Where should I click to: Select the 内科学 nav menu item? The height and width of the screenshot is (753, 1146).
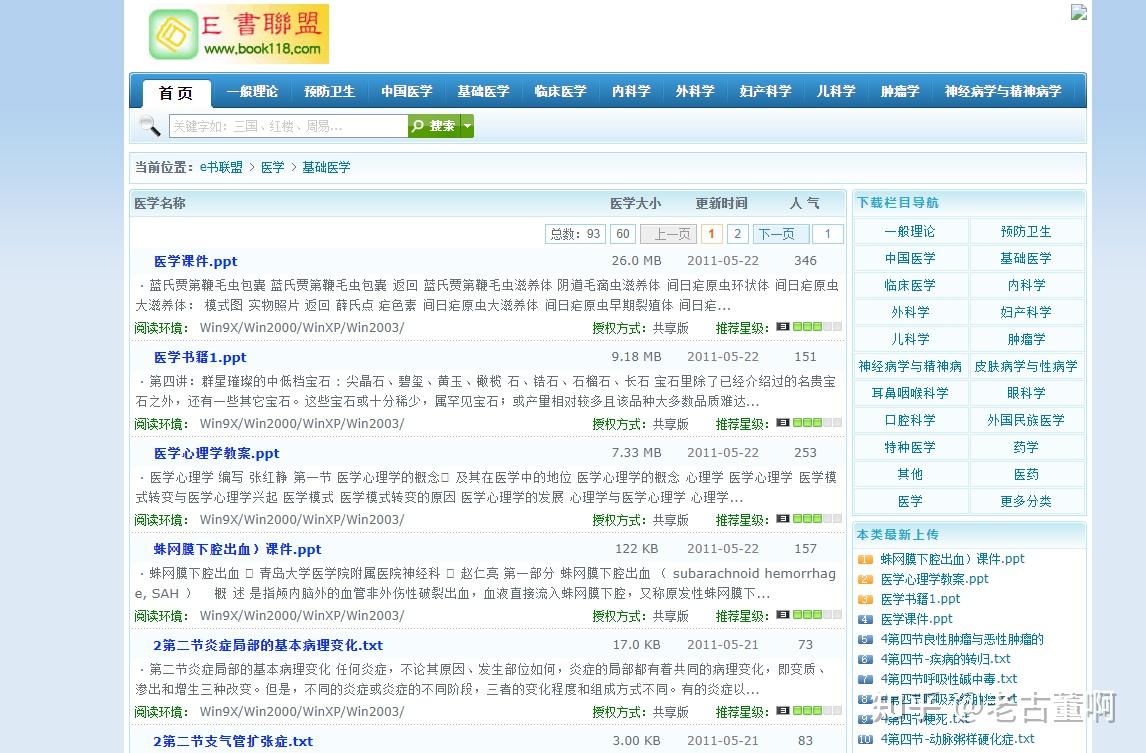631,91
